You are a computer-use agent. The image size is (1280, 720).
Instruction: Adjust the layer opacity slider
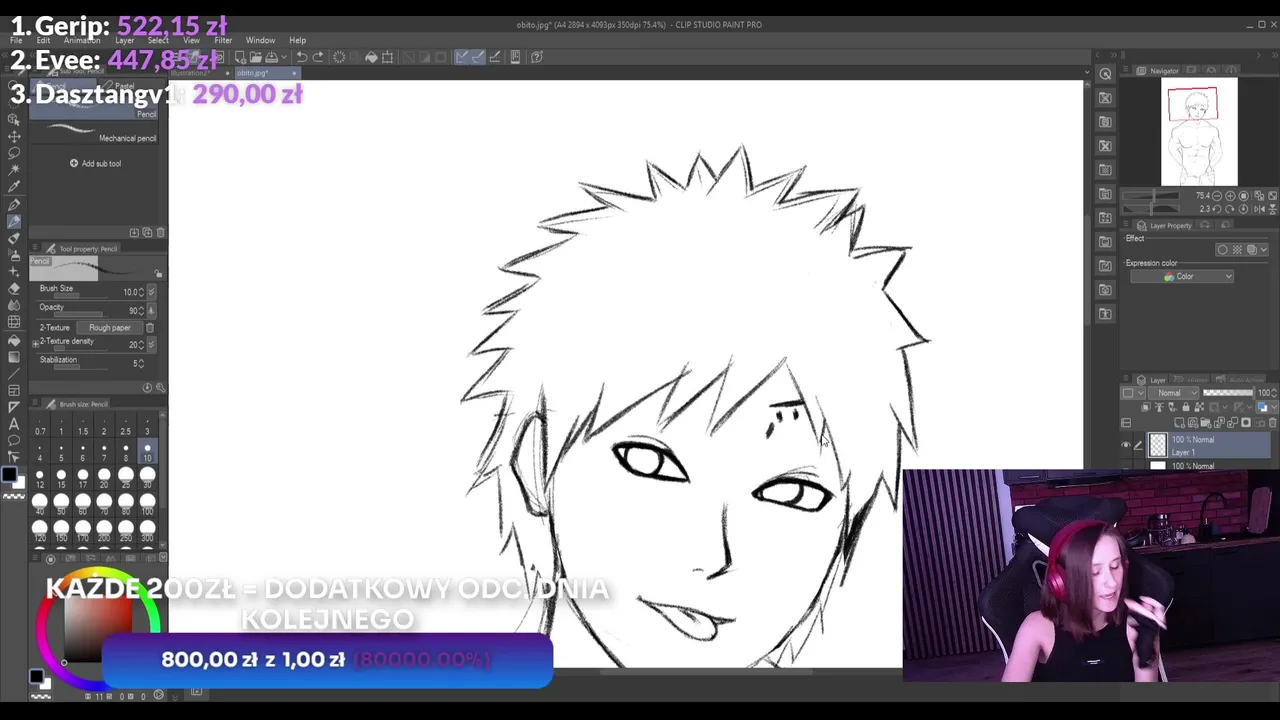[1228, 393]
